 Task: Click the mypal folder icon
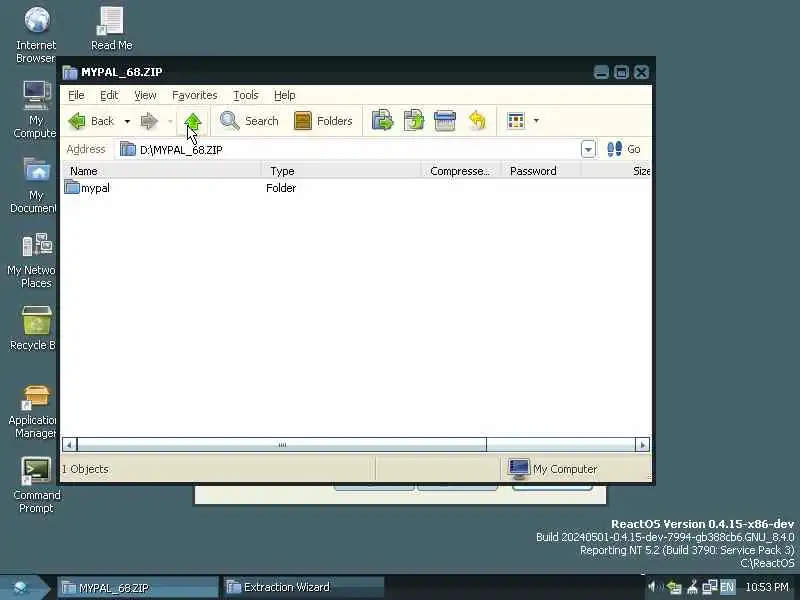pyautogui.click(x=72, y=187)
